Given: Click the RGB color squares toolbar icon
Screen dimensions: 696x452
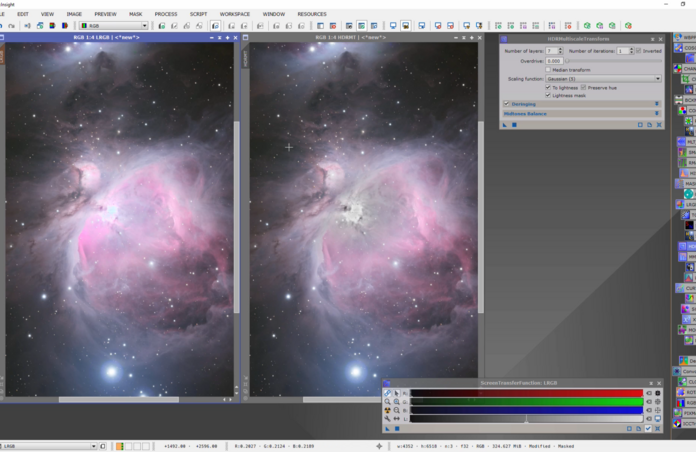Looking at the screenshot, I should click(x=52, y=26).
